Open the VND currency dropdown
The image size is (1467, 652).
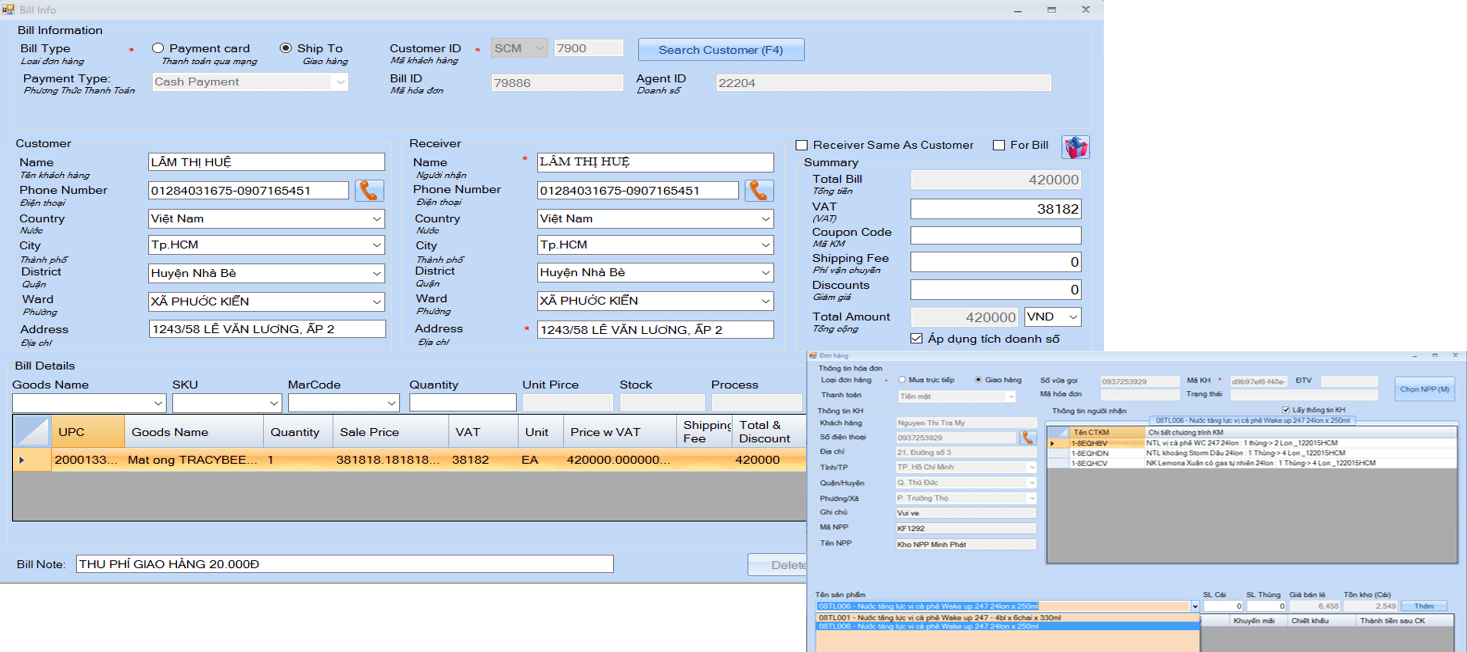click(1073, 317)
